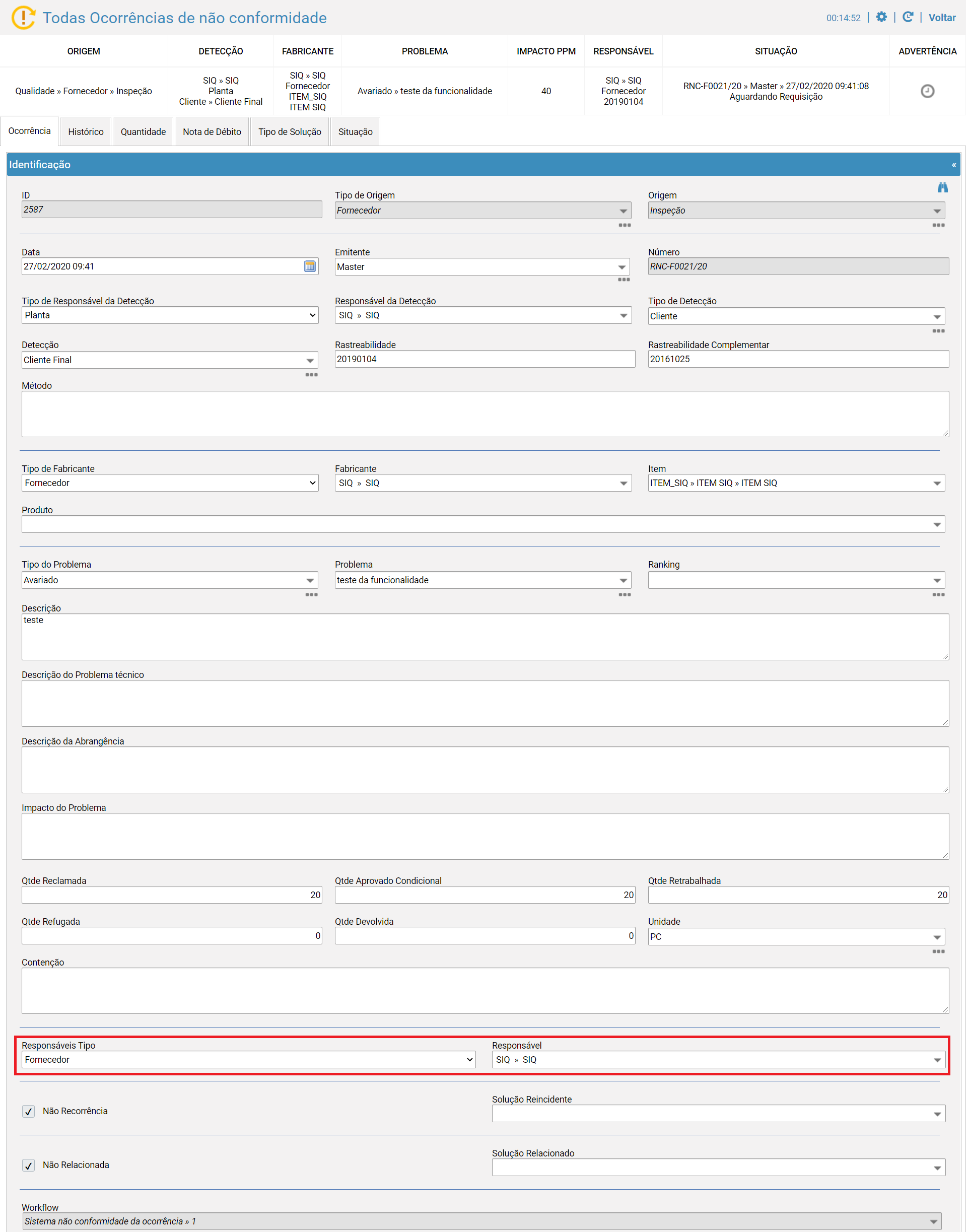This screenshot has height=1232, width=967.
Task: Collapse the Identificação panel with double chevron
Action: [x=953, y=165]
